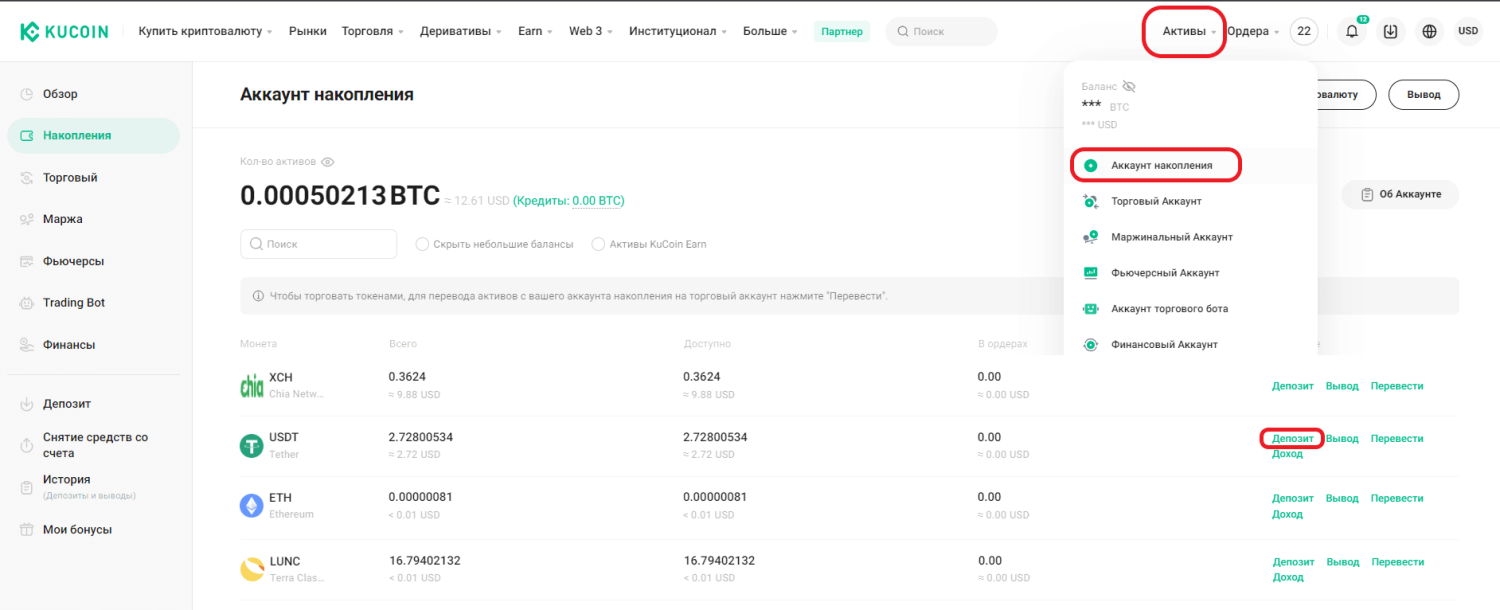Click the Trading Account icon in dropdown
The width and height of the screenshot is (1500, 610).
point(1091,201)
